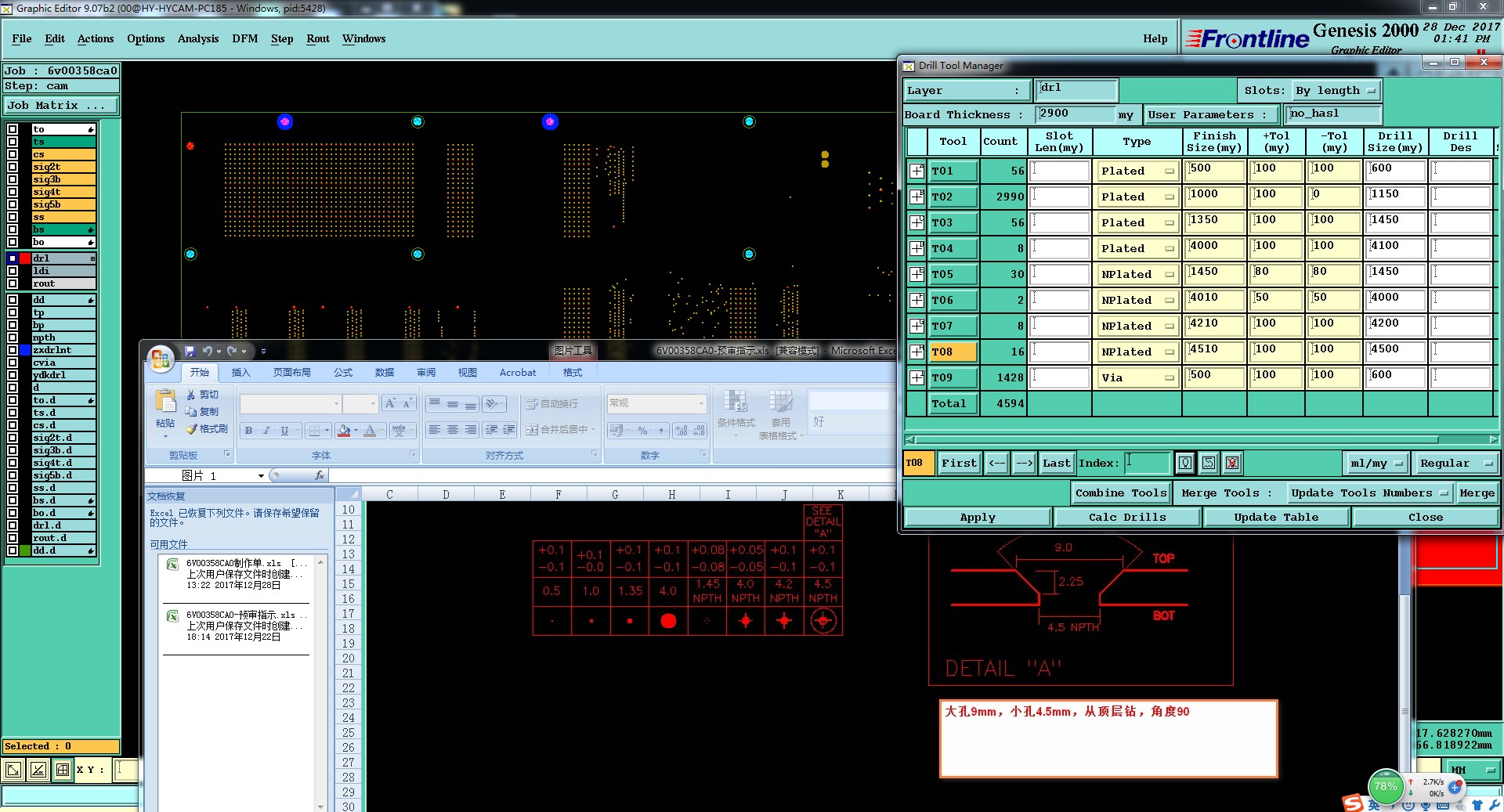This screenshot has height=812, width=1504.
Task: Click the Calc Drills button
Action: [x=1126, y=518]
